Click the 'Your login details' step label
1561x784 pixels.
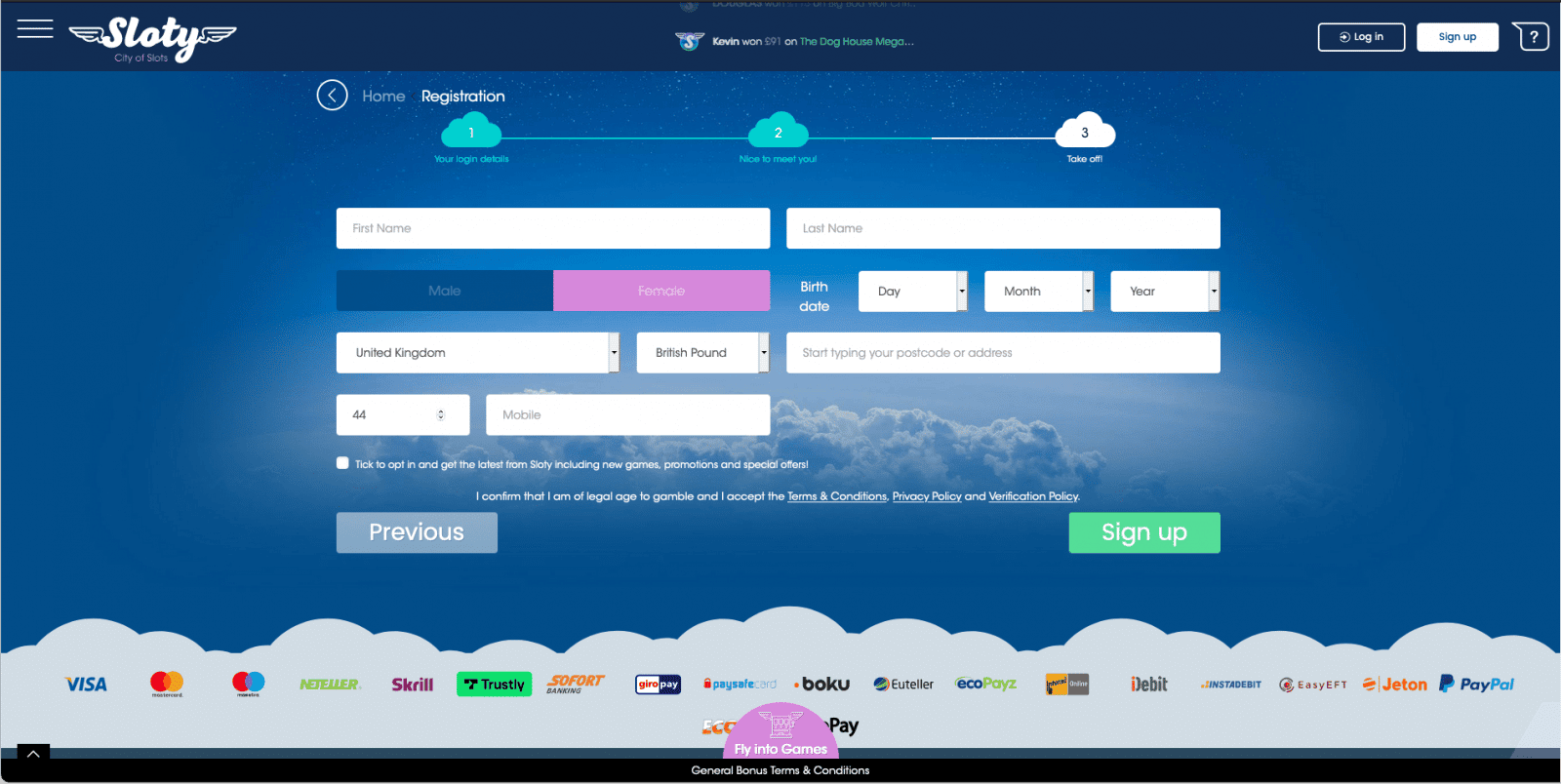click(471, 159)
